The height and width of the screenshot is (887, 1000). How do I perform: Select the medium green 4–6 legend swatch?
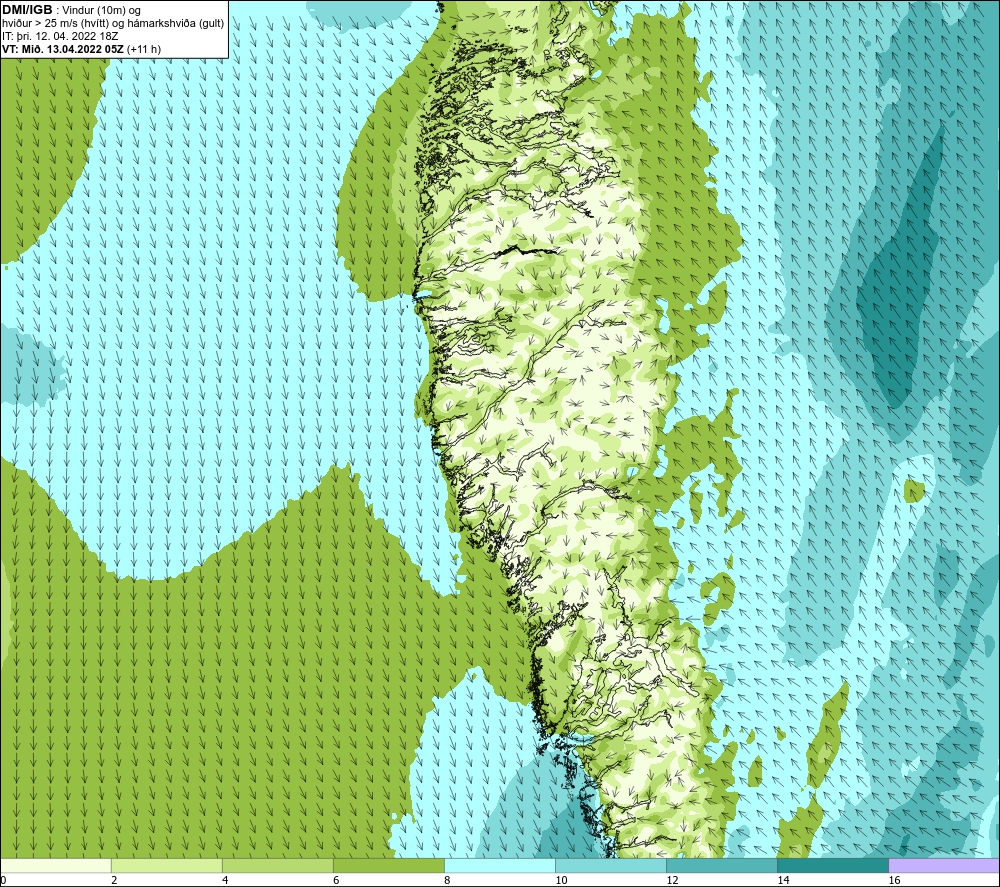pyautogui.click(x=277, y=865)
